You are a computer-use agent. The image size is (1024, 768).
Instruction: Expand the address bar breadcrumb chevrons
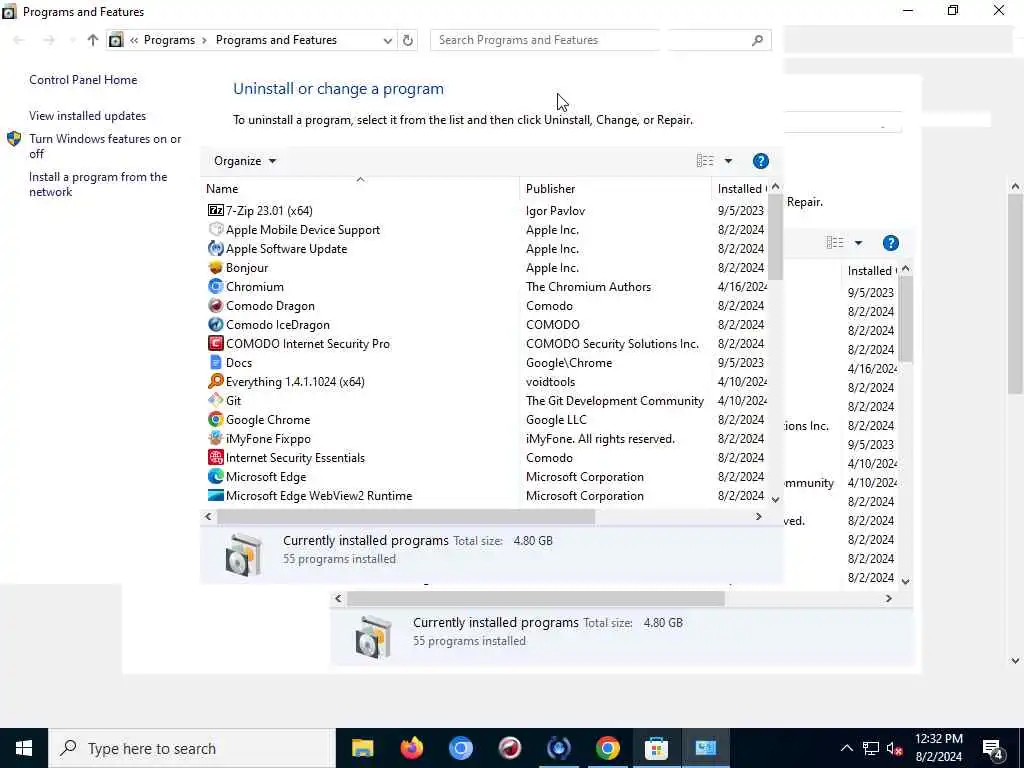(134, 40)
